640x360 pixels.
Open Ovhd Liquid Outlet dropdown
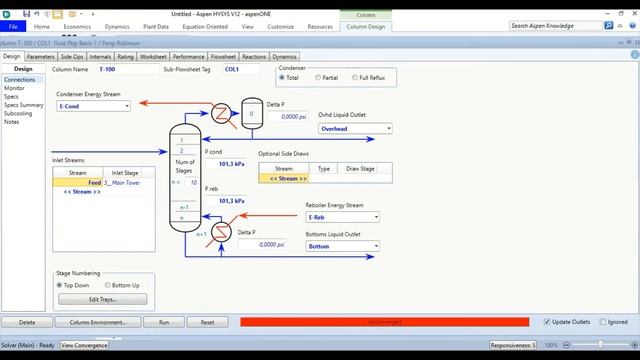pos(389,129)
